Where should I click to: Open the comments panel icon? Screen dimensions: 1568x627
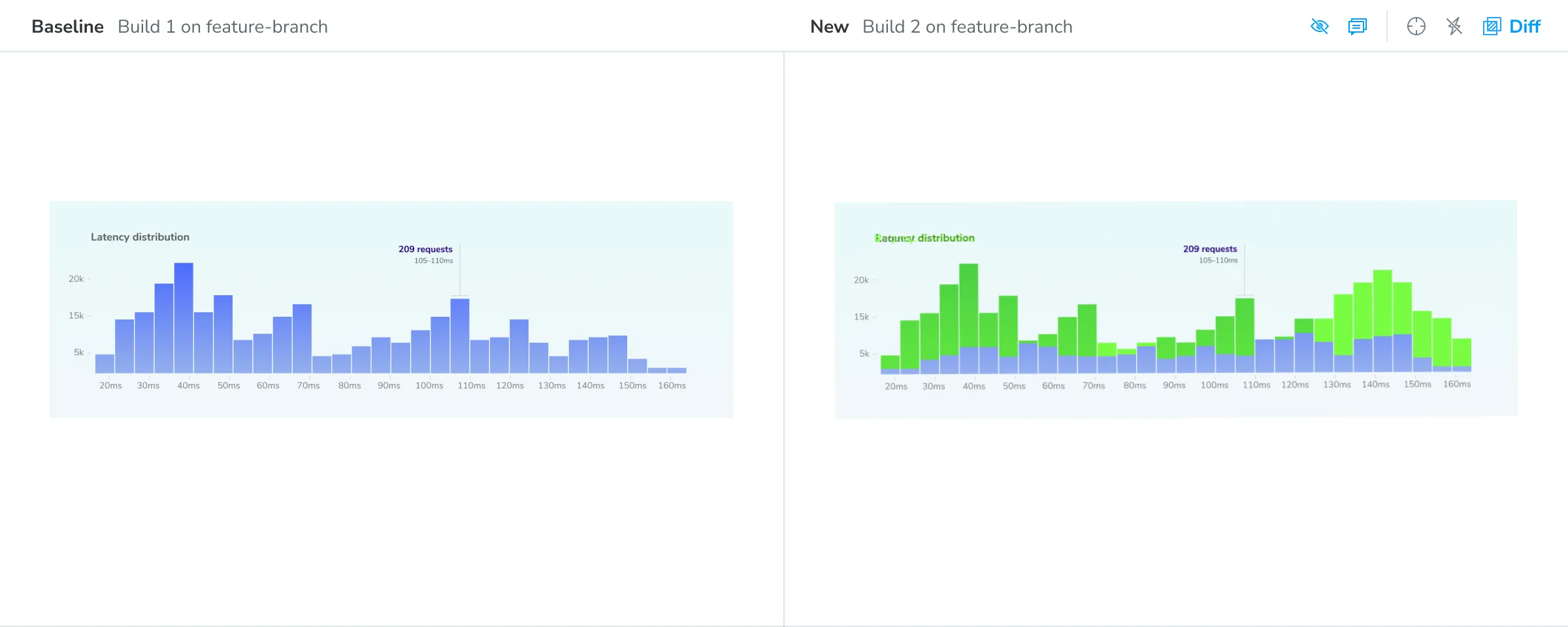[1357, 26]
